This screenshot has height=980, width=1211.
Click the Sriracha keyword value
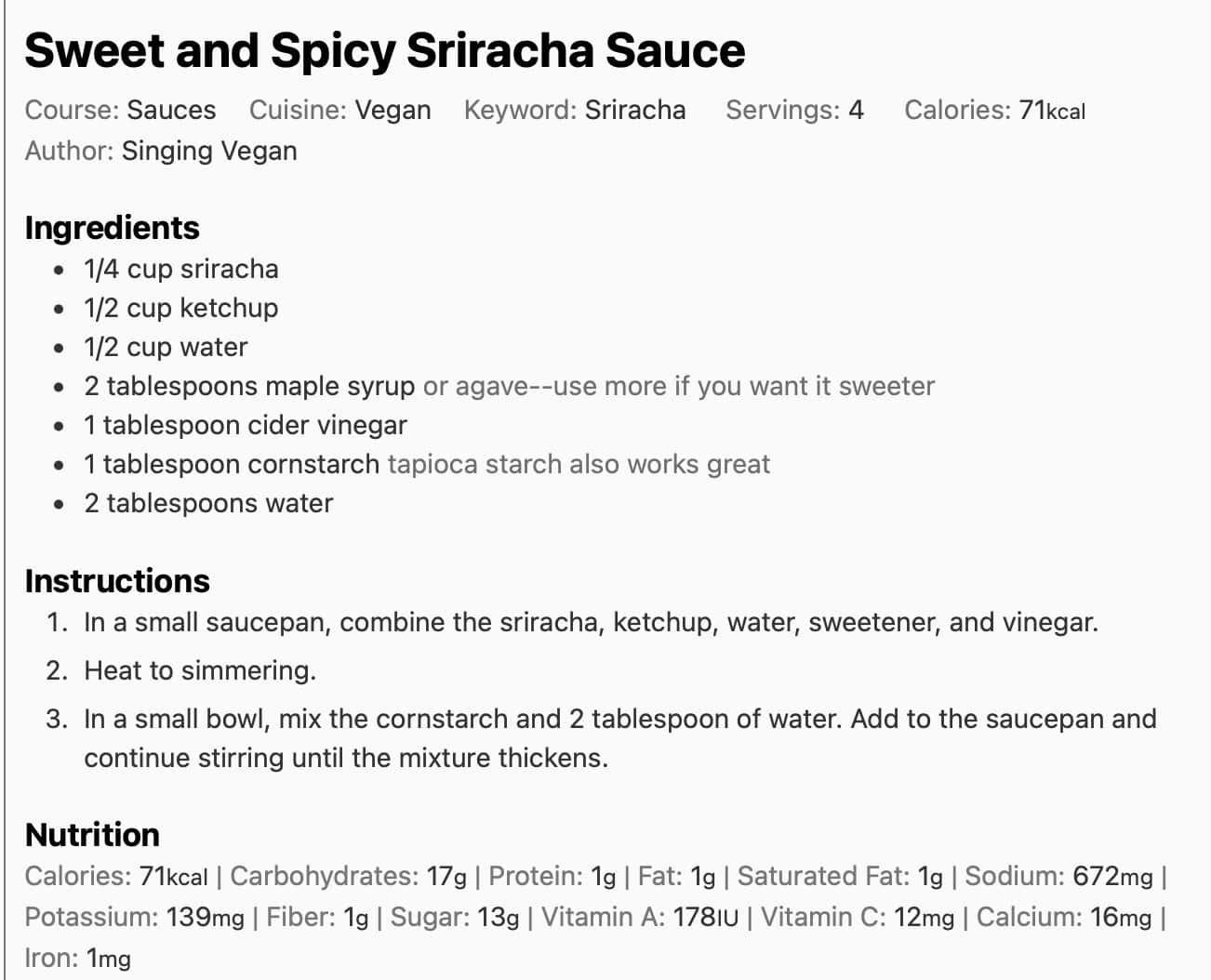point(635,110)
